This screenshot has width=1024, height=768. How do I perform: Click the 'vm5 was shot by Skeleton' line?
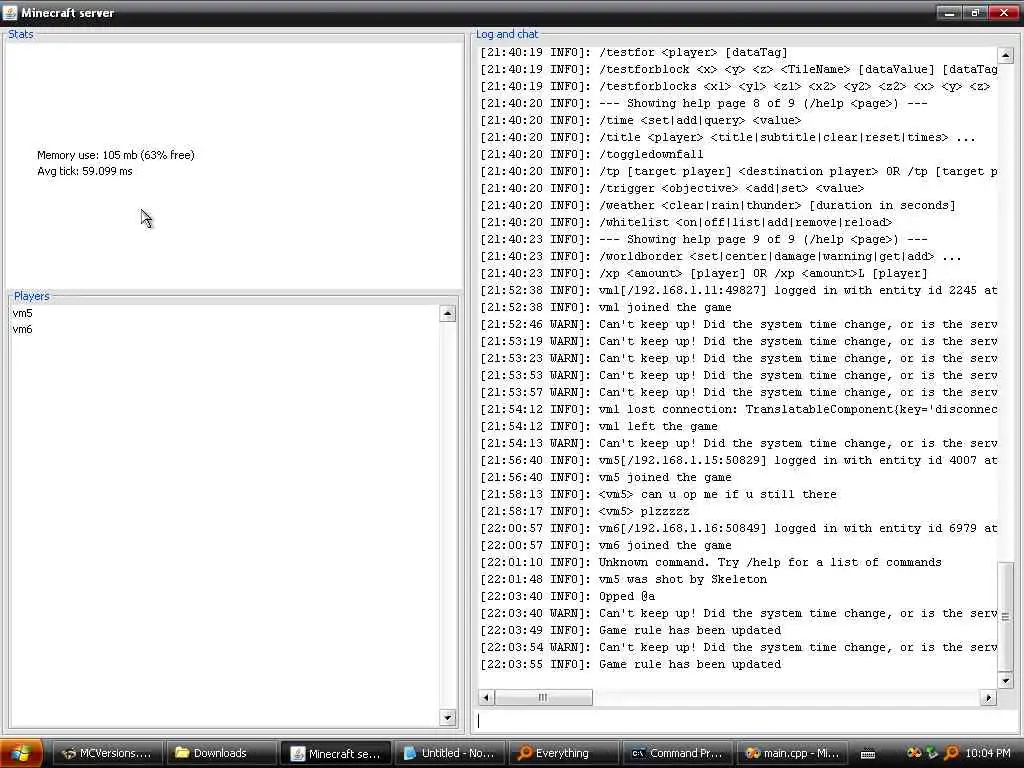coord(624,579)
